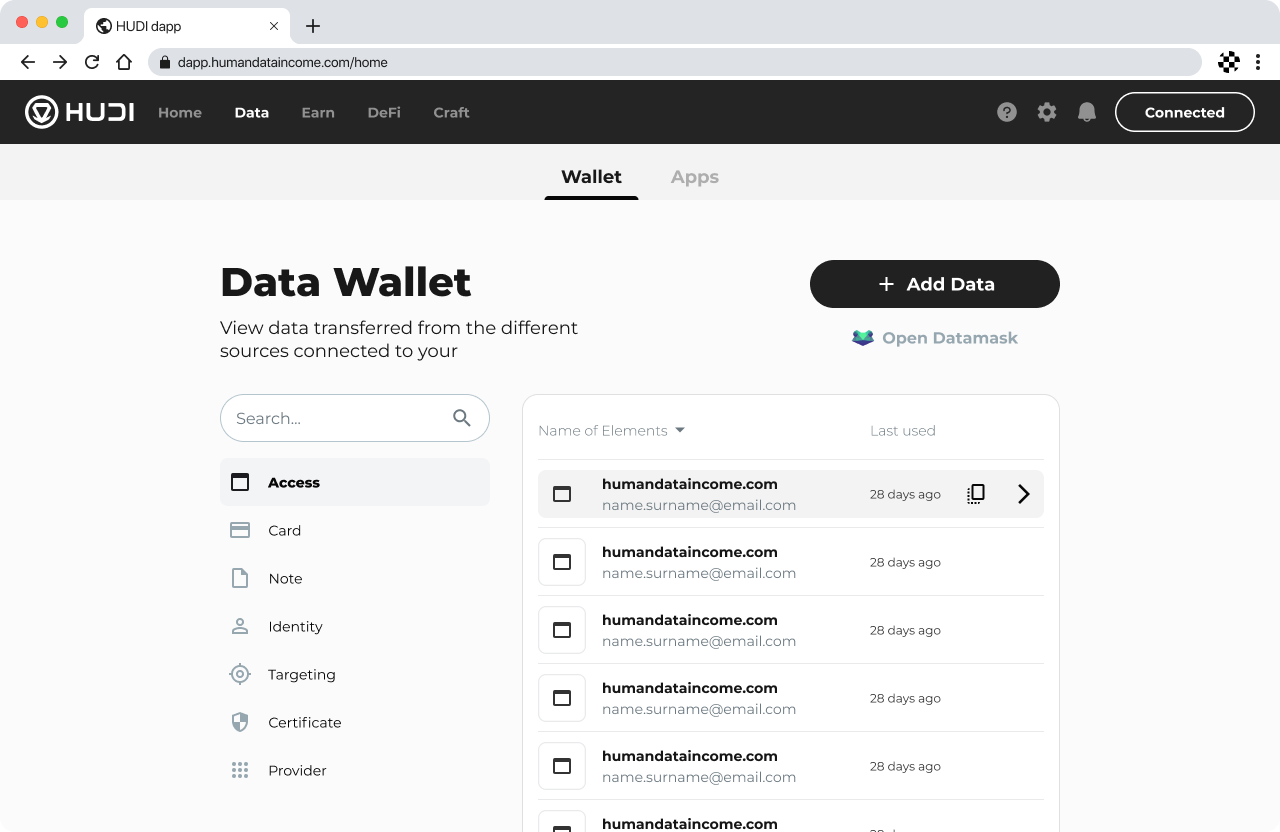Select the Targeting category
The width and height of the screenshot is (1280, 832).
tap(301, 674)
